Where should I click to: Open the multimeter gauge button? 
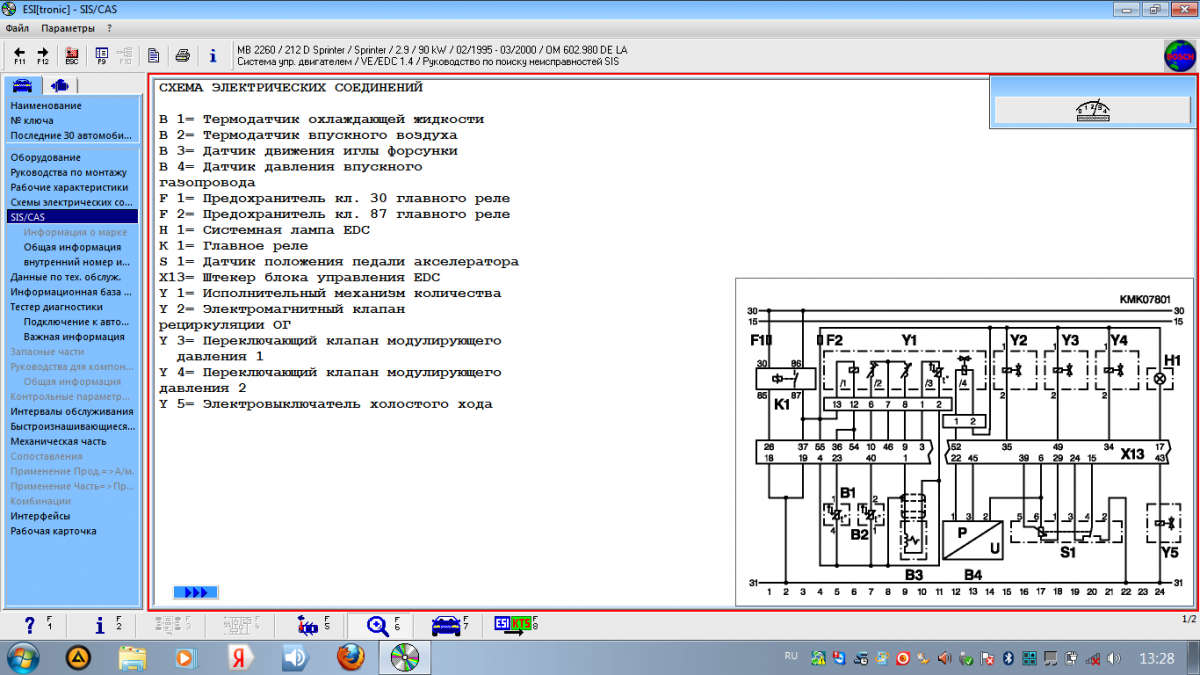tap(1091, 109)
